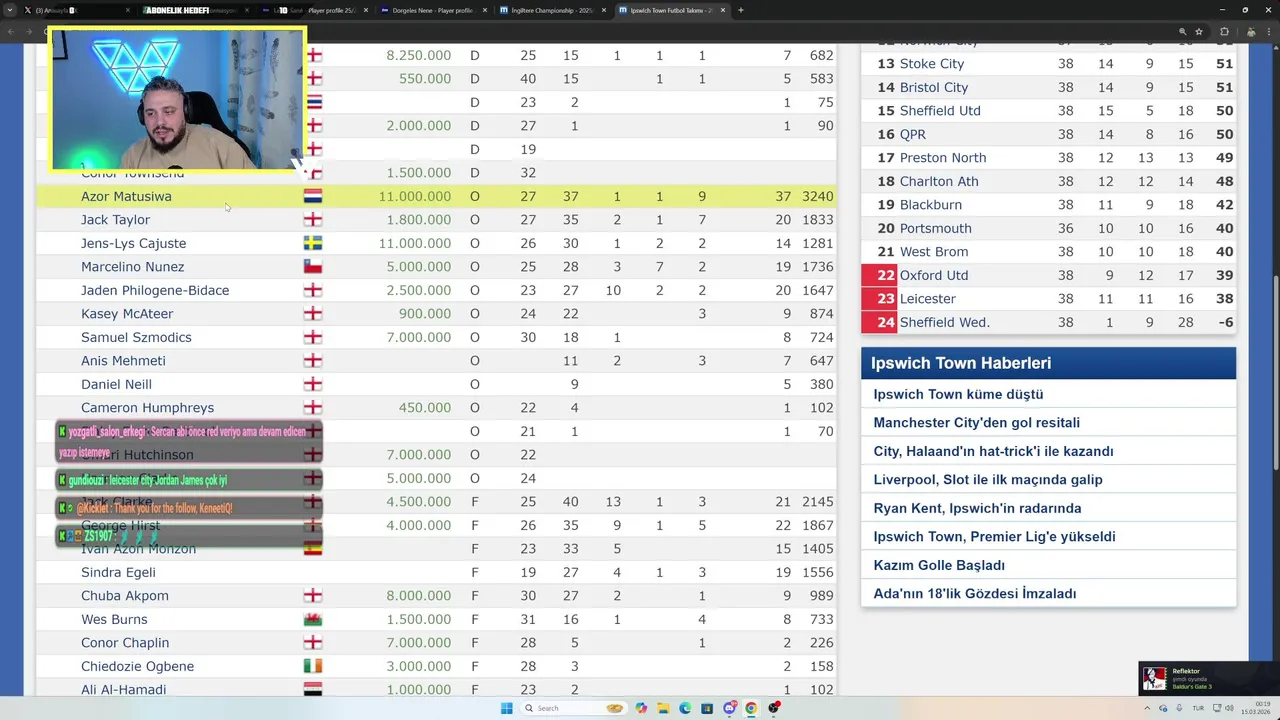Click player Marcelino Nunez
The height and width of the screenshot is (720, 1280).
click(x=132, y=267)
